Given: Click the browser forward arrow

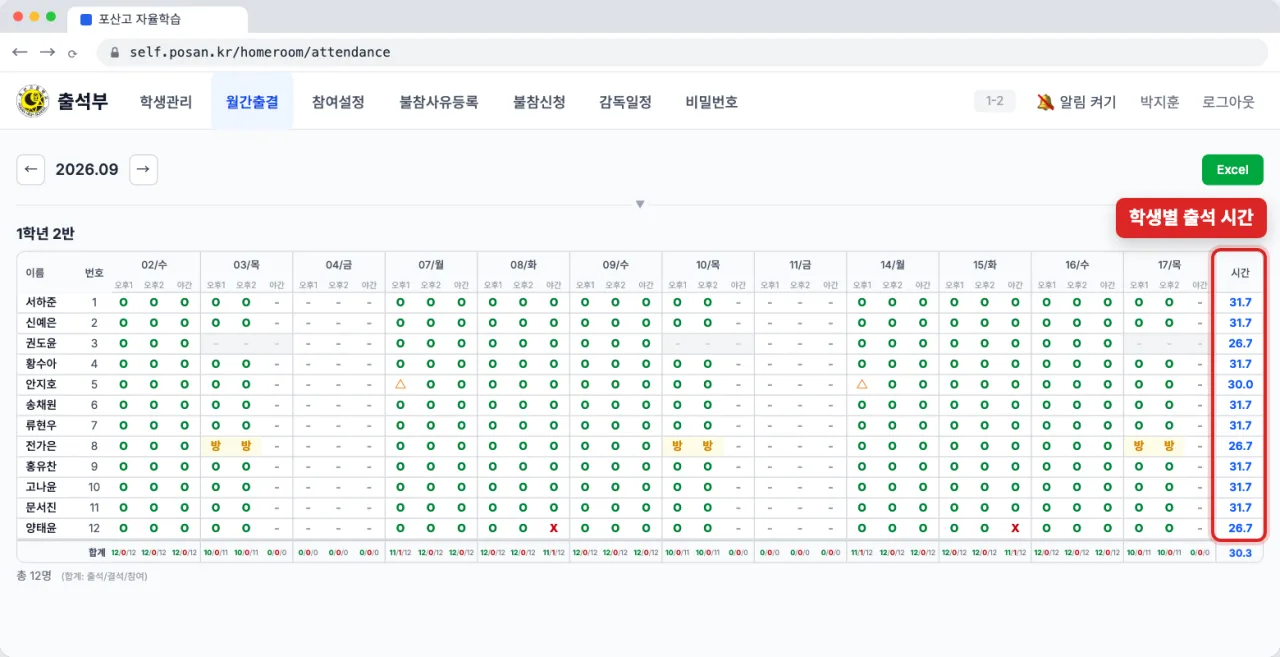Looking at the screenshot, I should click(x=47, y=52).
